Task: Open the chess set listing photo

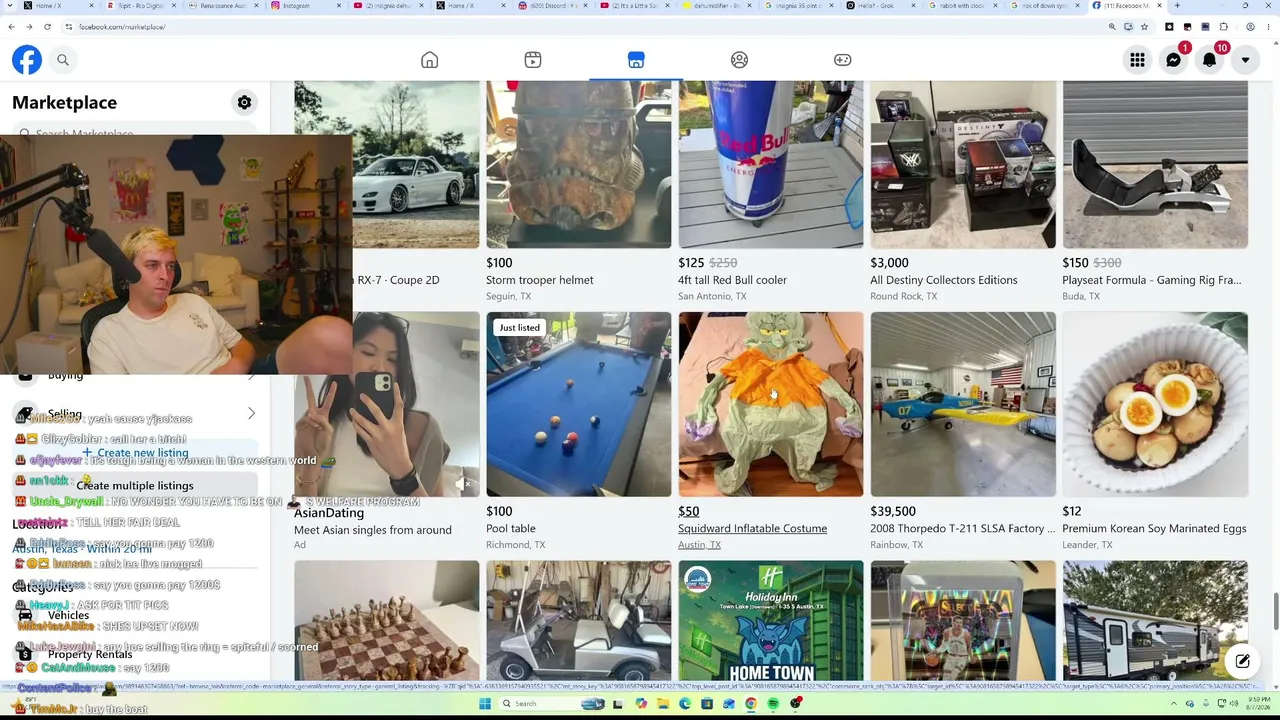Action: point(387,620)
